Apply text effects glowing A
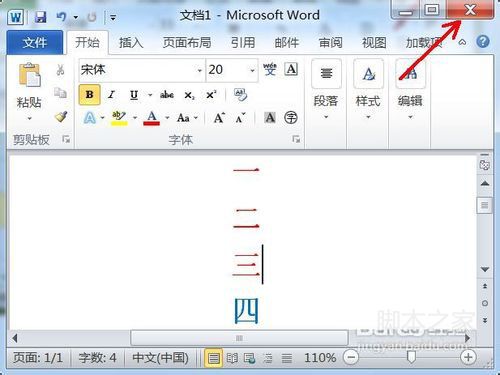The width and height of the screenshot is (500, 375). pyautogui.click(x=90, y=118)
